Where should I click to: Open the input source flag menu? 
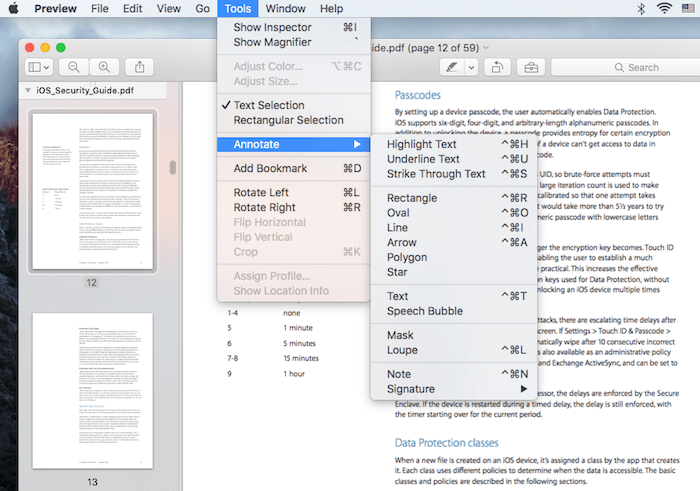(688, 8)
